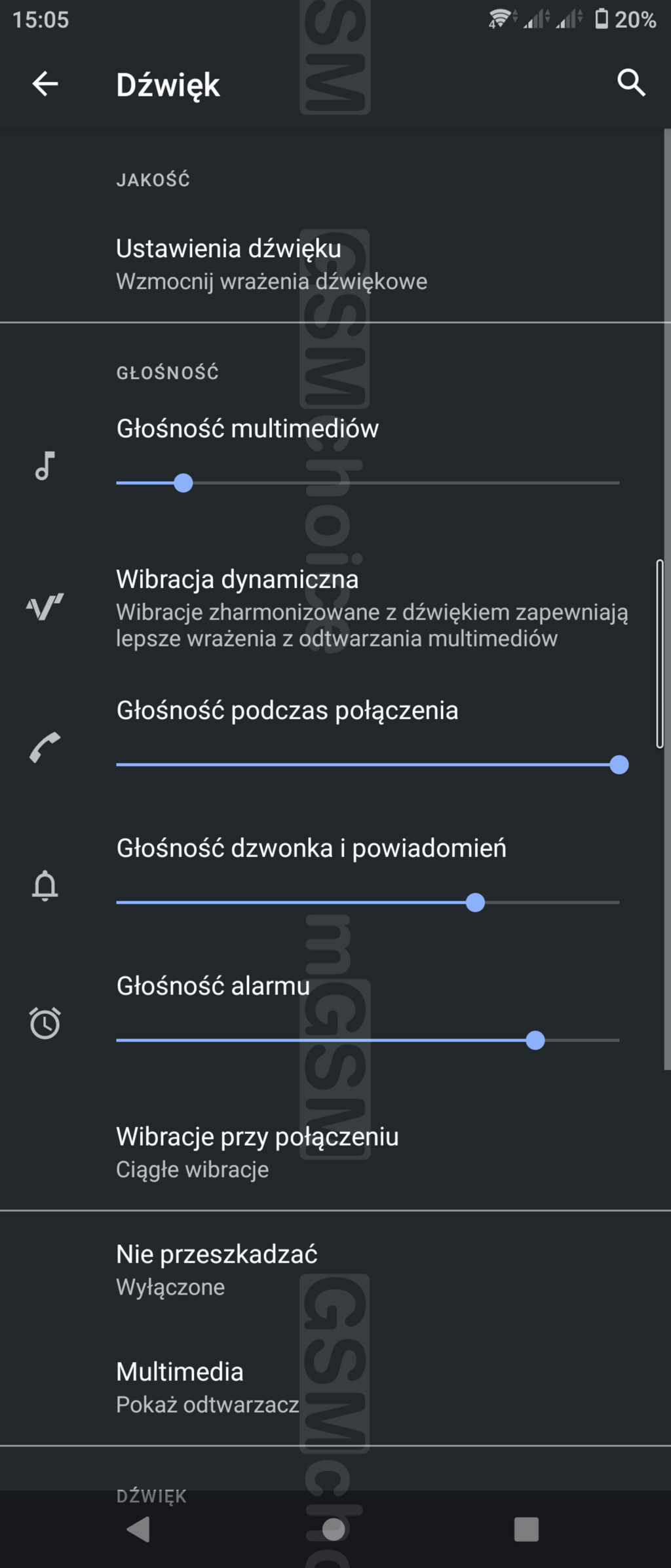Click the ring and notification slider handle

pyautogui.click(x=475, y=903)
